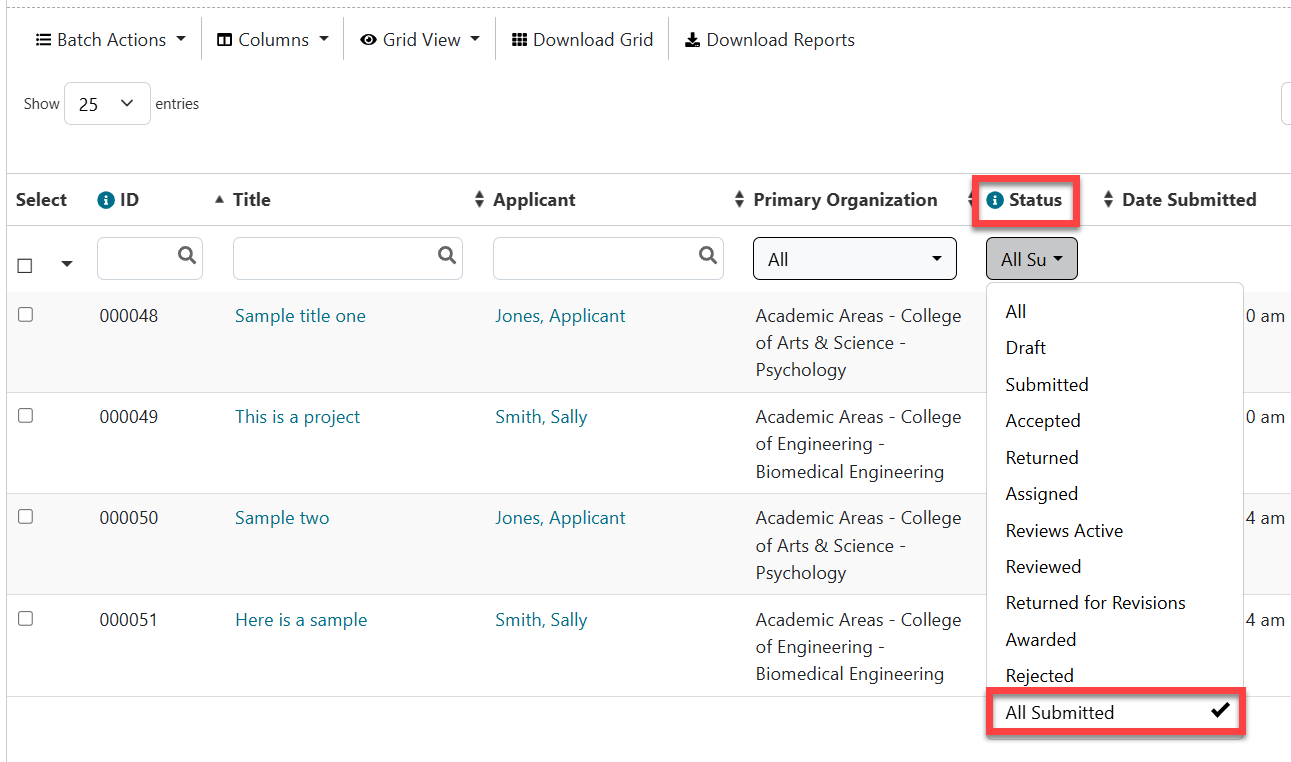Screen dimensions: 1291x762
Task: Select the checkbox for row 000050
Action: (26, 517)
